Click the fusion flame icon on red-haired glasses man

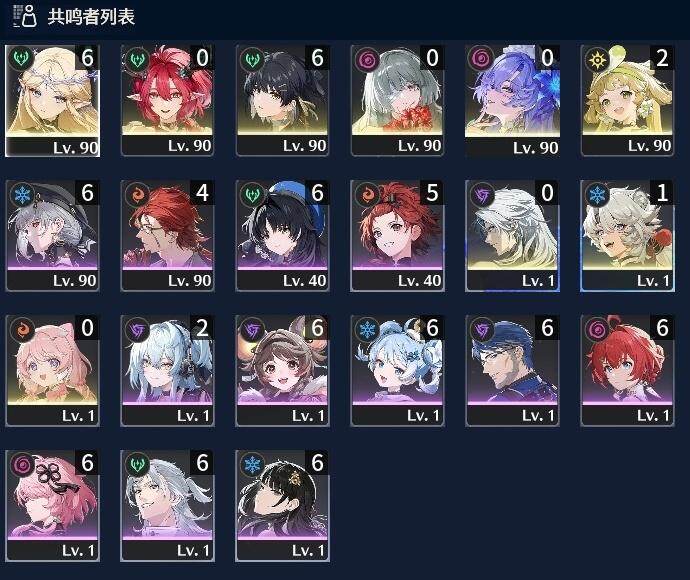pyautogui.click(x=137, y=194)
